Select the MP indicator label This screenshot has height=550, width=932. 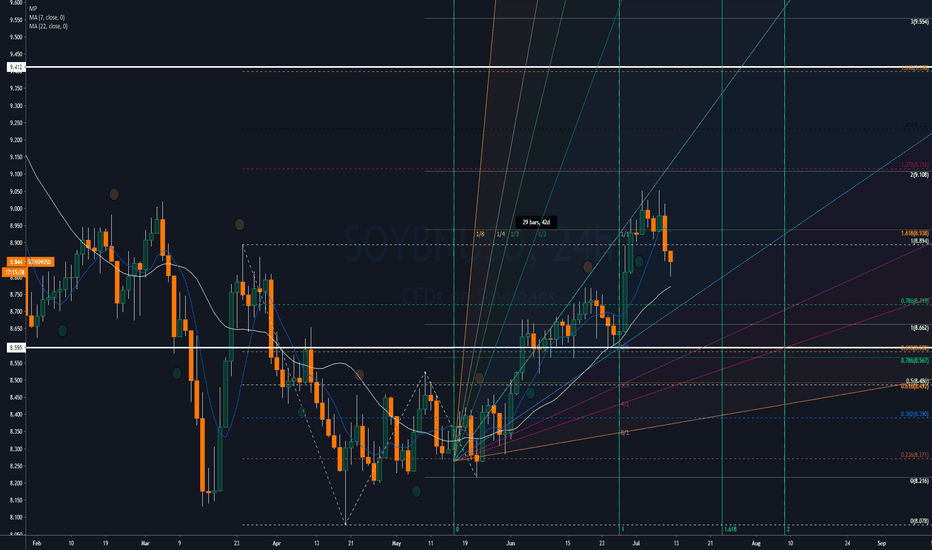pyautogui.click(x=33, y=9)
